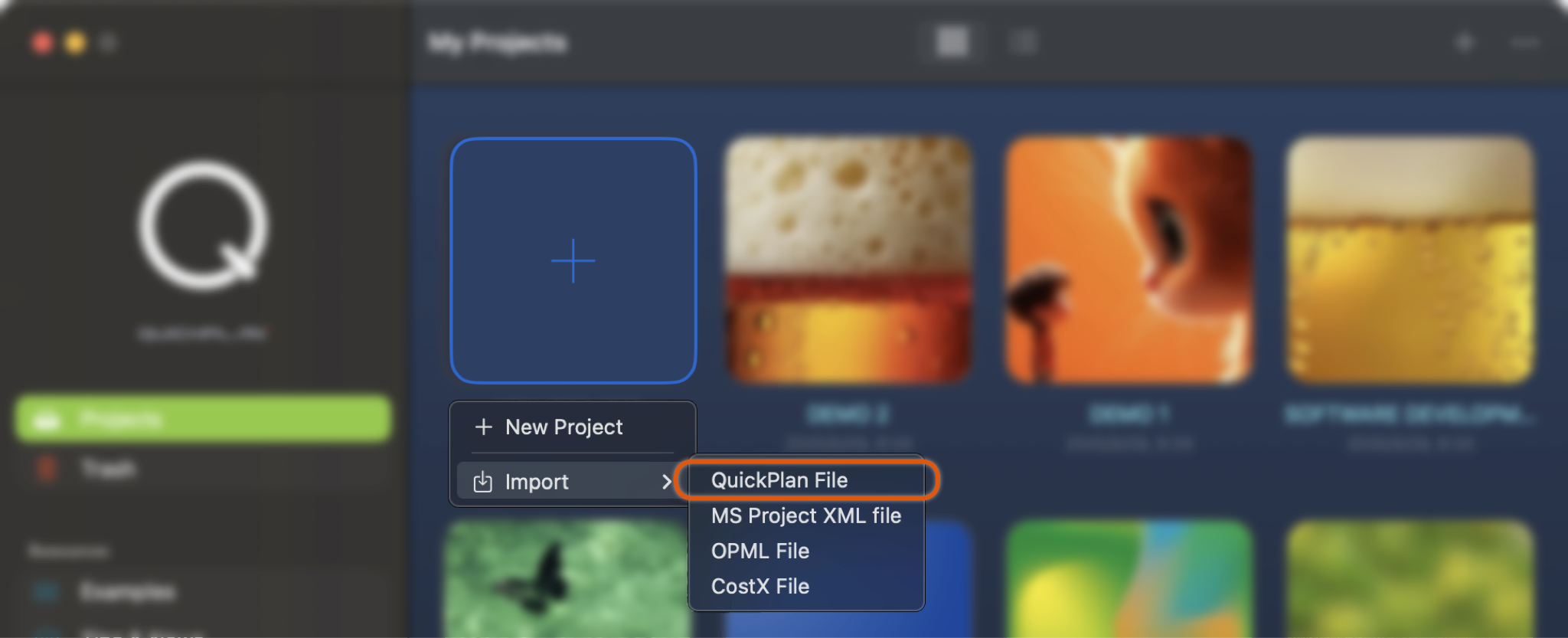
Task: Click the plus icon beside New Project
Action: pos(483,427)
